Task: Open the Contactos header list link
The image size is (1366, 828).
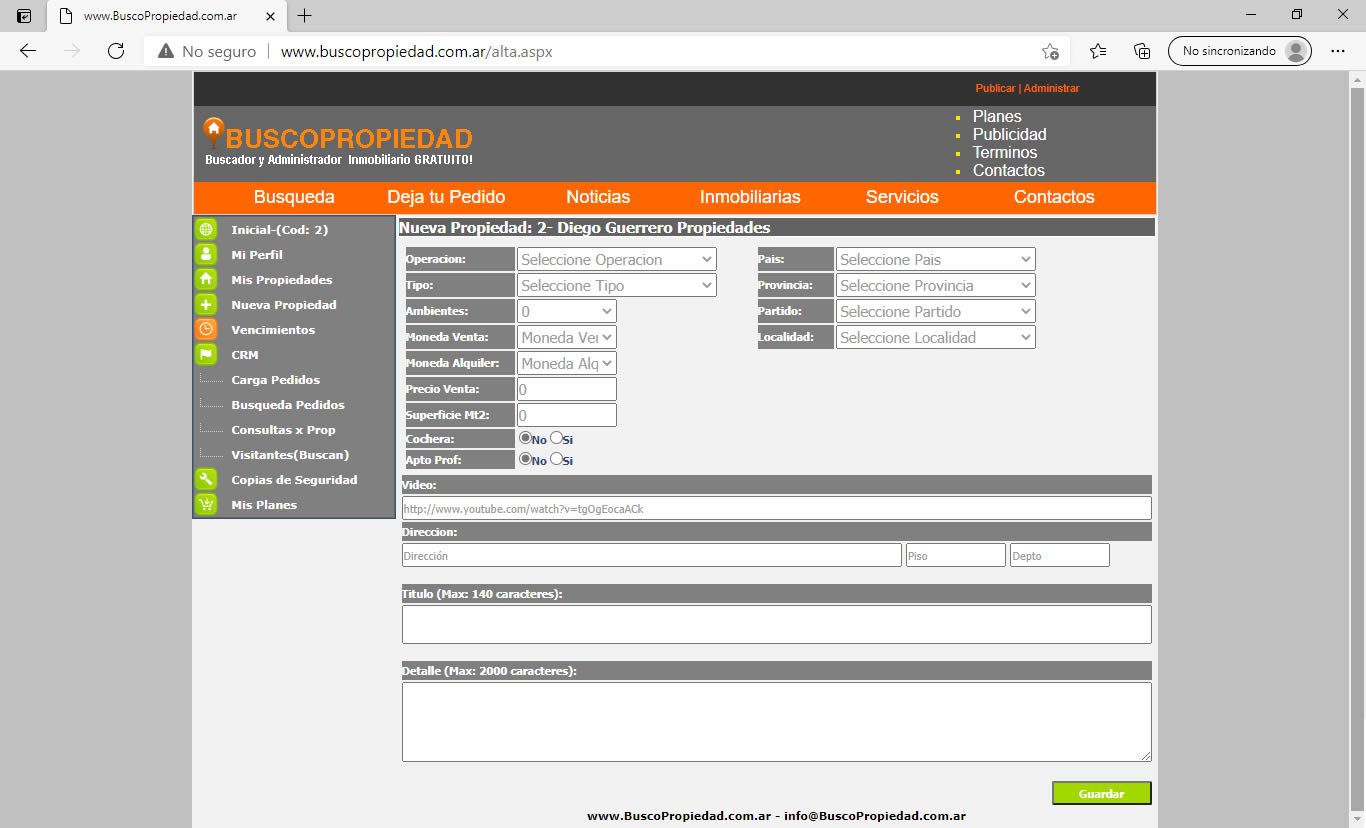Action: (1009, 170)
